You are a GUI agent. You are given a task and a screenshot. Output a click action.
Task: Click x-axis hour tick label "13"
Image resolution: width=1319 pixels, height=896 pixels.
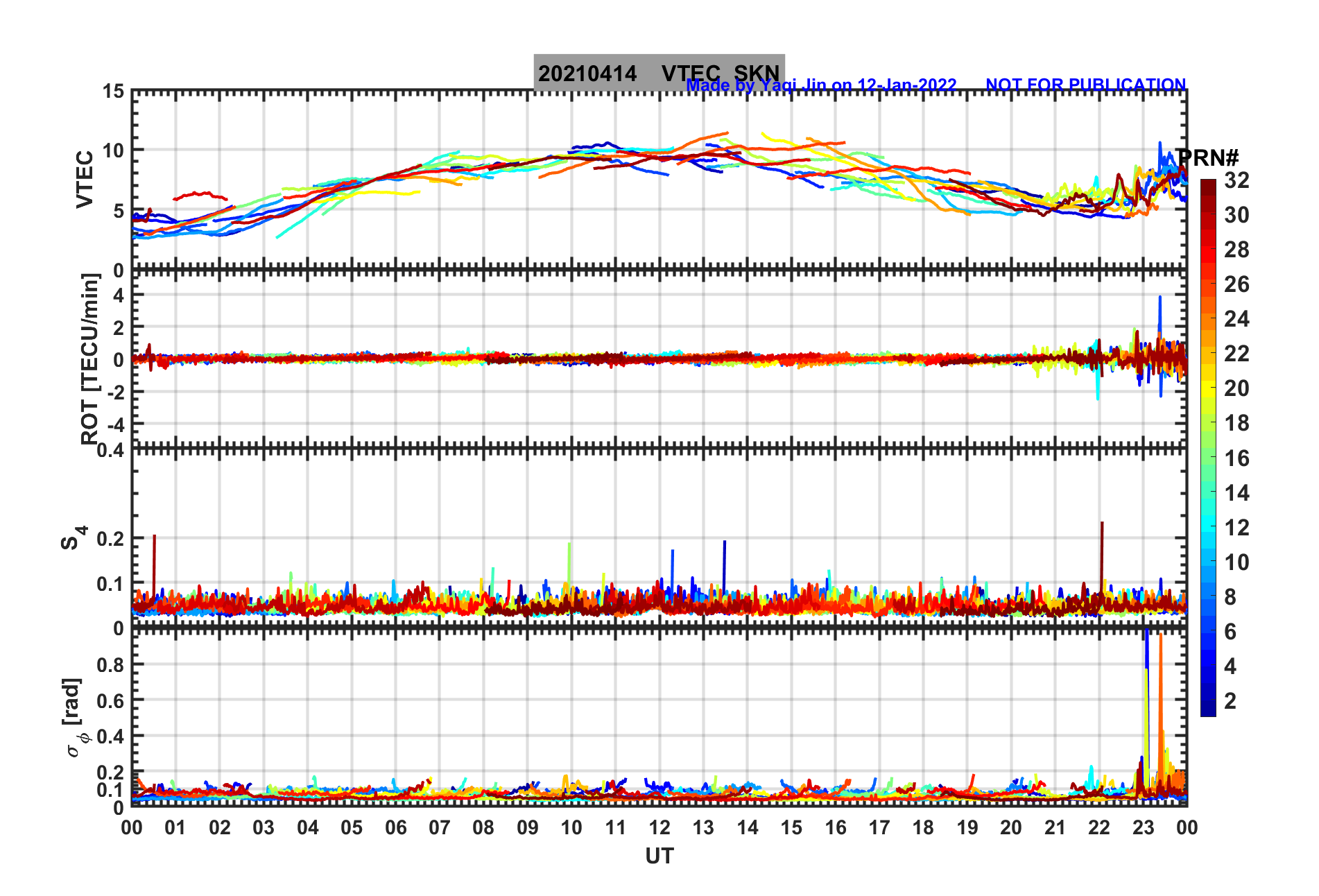tap(703, 827)
